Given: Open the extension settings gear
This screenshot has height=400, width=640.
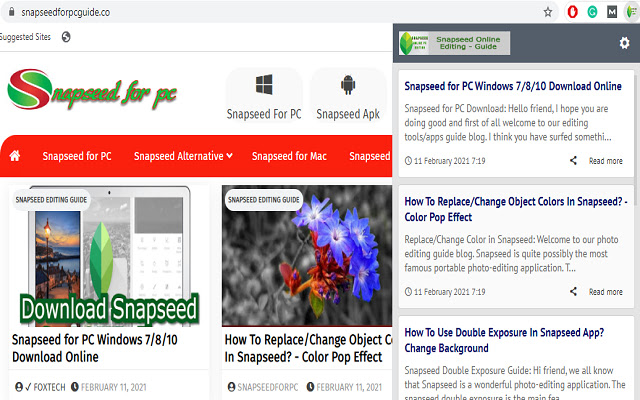Looking at the screenshot, I should point(624,43).
